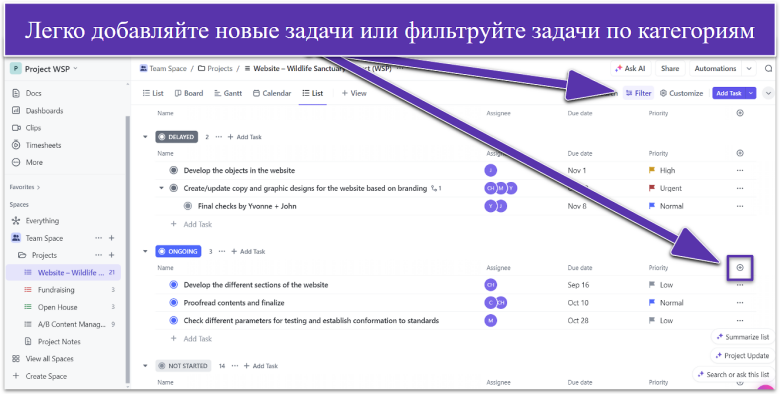Open the Projects folder in the sidebar
This screenshot has width=780, height=394.
(44, 255)
